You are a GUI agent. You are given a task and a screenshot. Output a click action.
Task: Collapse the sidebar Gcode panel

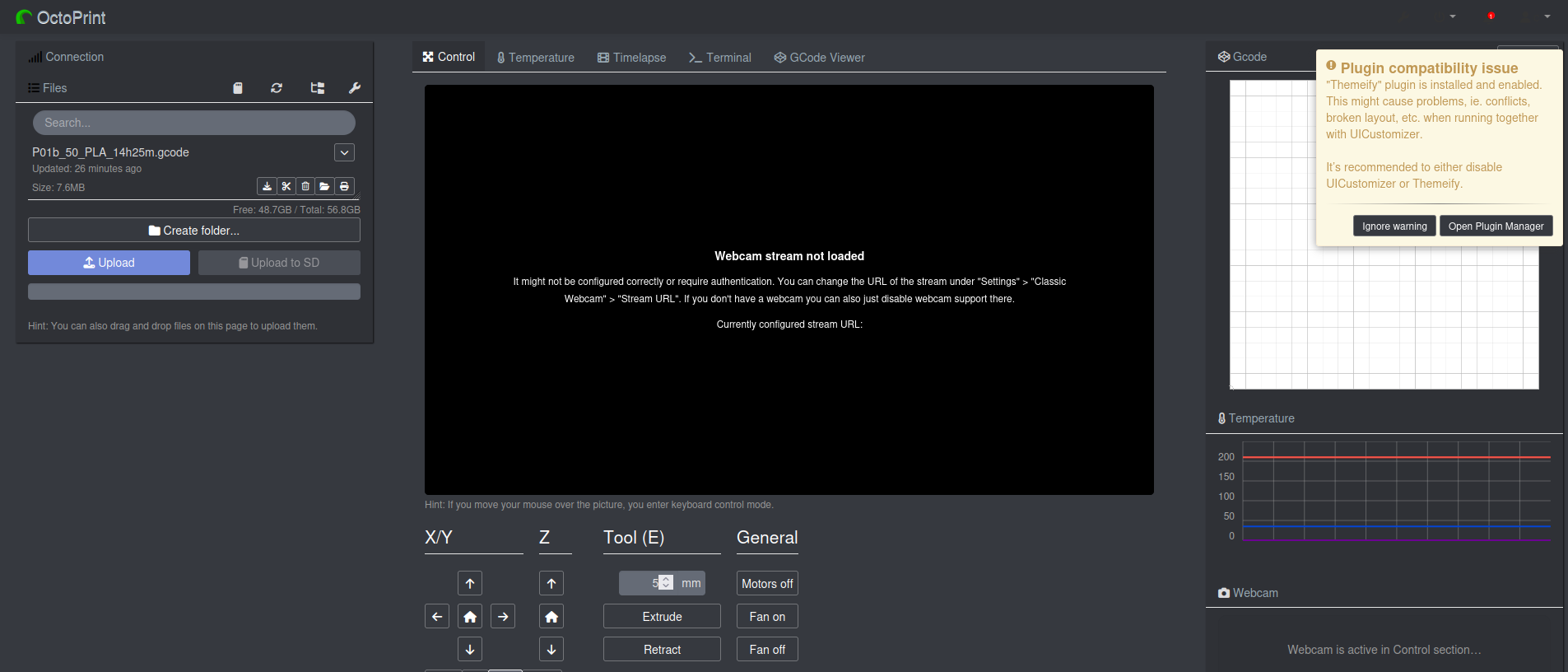[x=1243, y=57]
